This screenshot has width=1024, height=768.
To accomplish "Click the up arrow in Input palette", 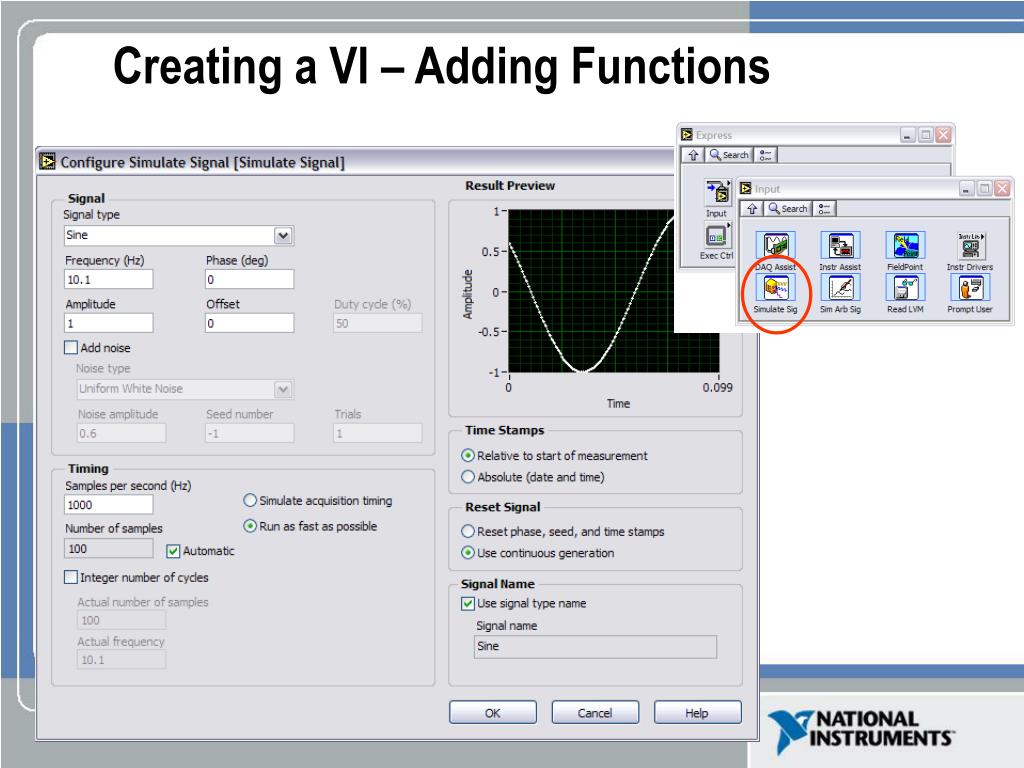I will pyautogui.click(x=752, y=208).
